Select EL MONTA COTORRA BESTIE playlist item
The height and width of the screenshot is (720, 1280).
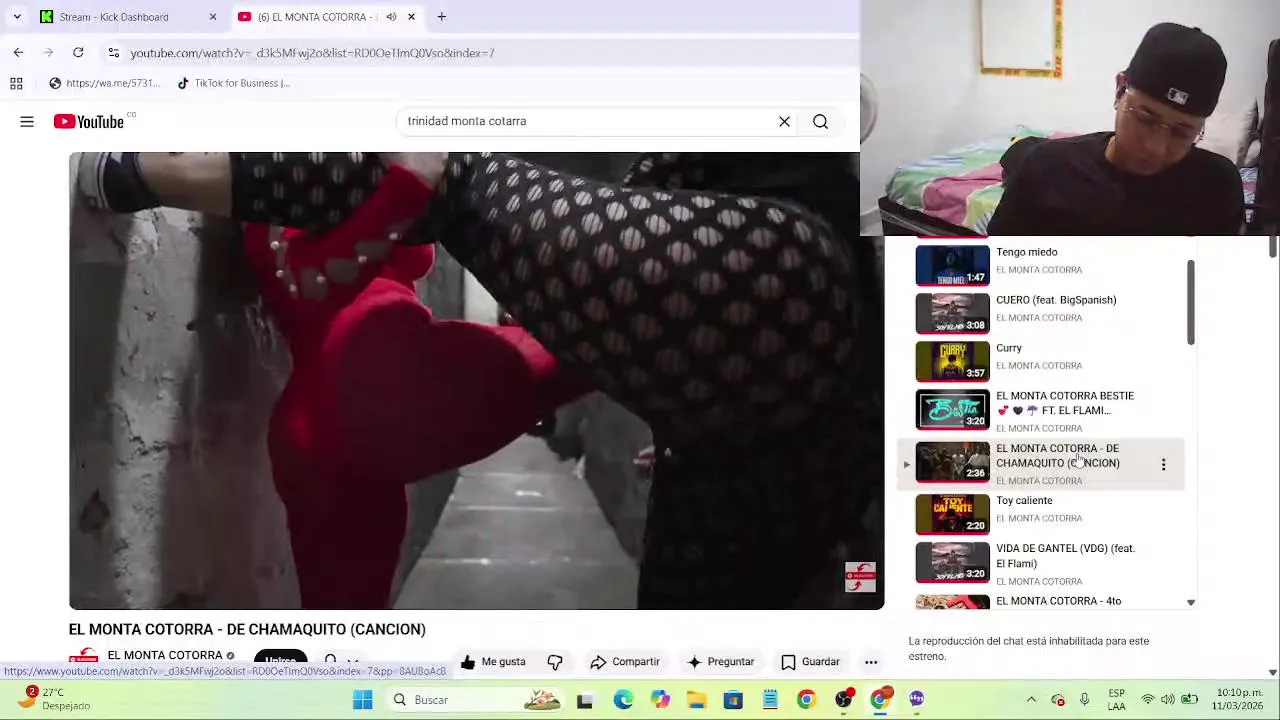click(x=1040, y=410)
